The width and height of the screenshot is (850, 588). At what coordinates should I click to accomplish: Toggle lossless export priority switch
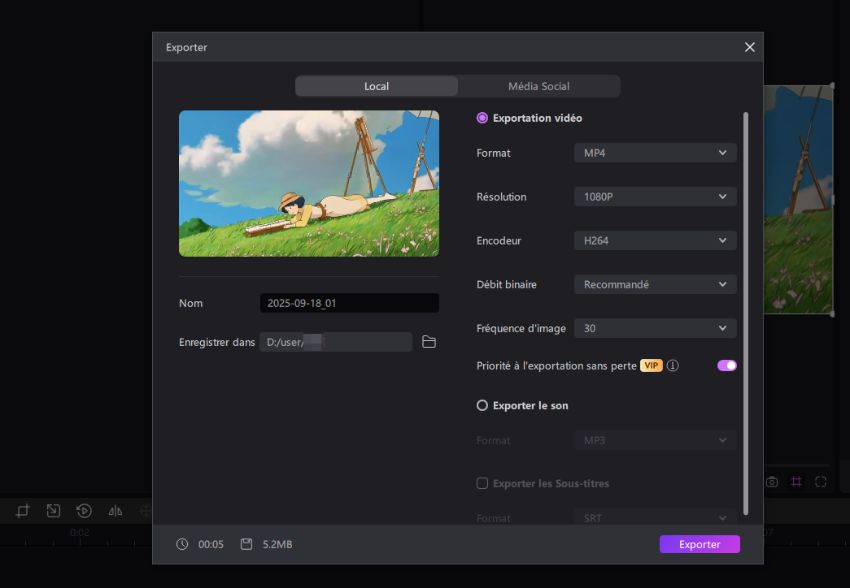(726, 366)
